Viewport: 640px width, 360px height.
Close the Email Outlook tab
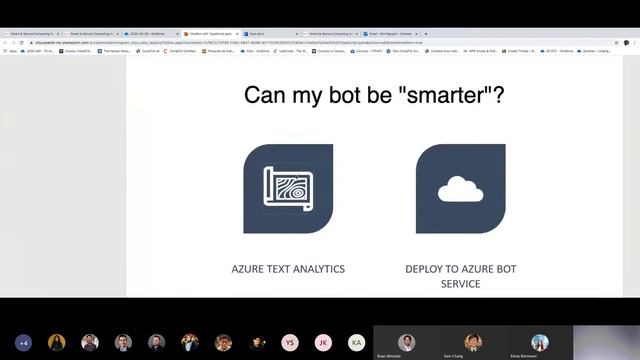(x=416, y=34)
